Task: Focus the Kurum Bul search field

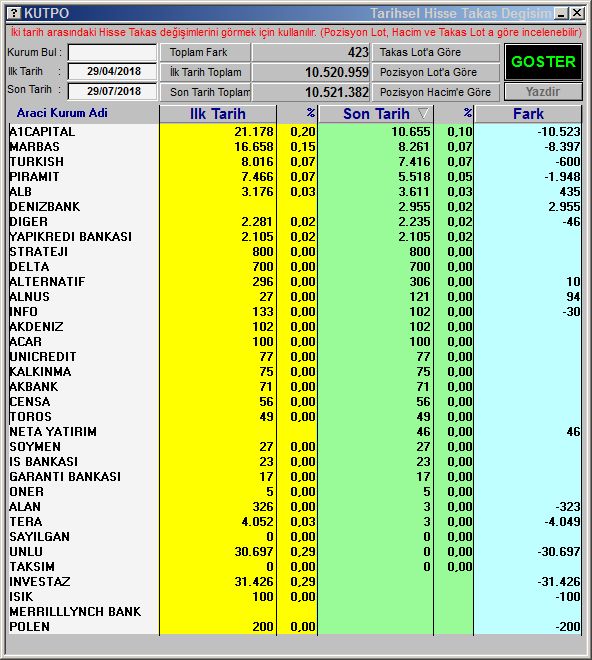Action: [112, 53]
